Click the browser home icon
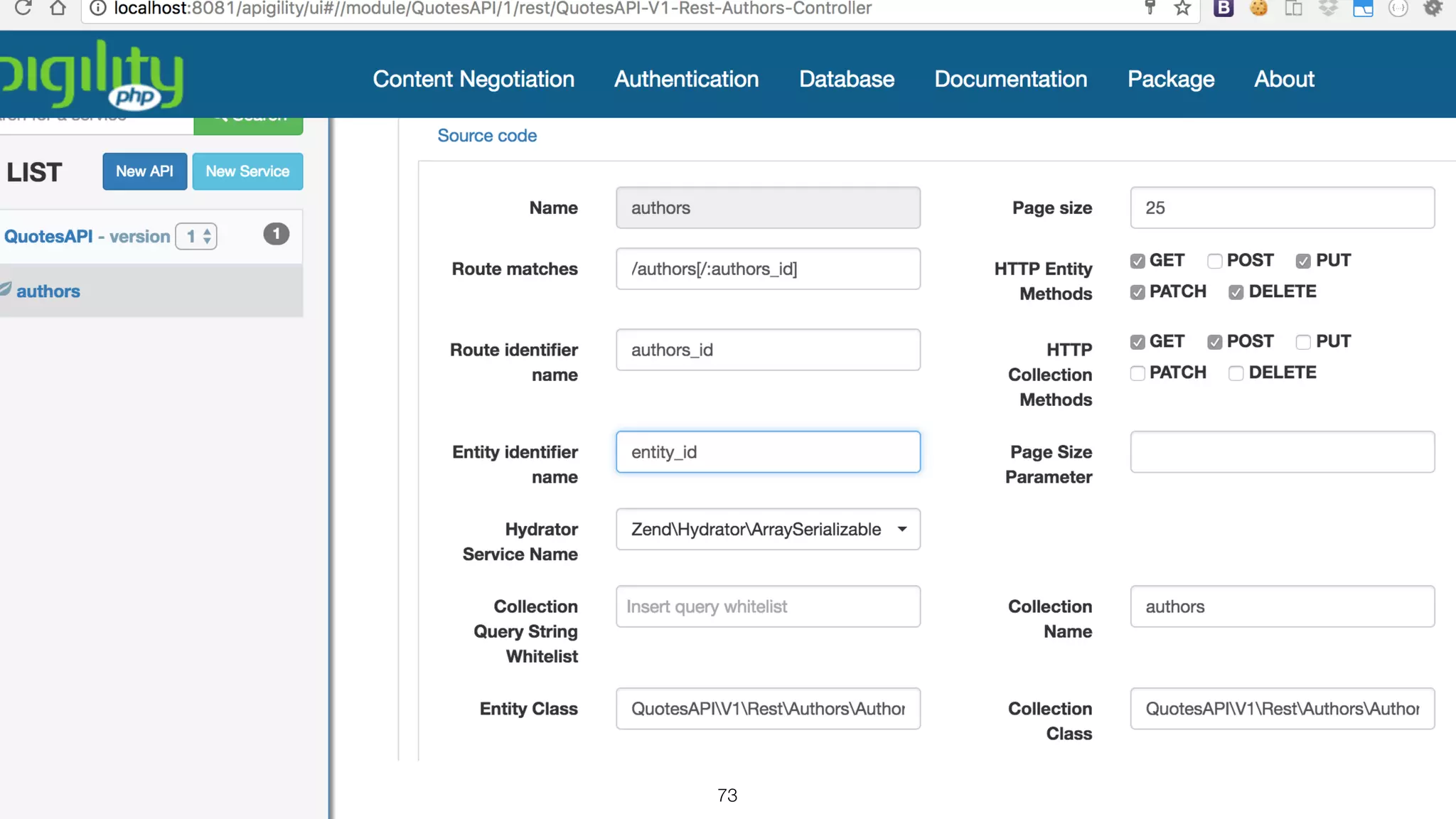 [x=58, y=9]
